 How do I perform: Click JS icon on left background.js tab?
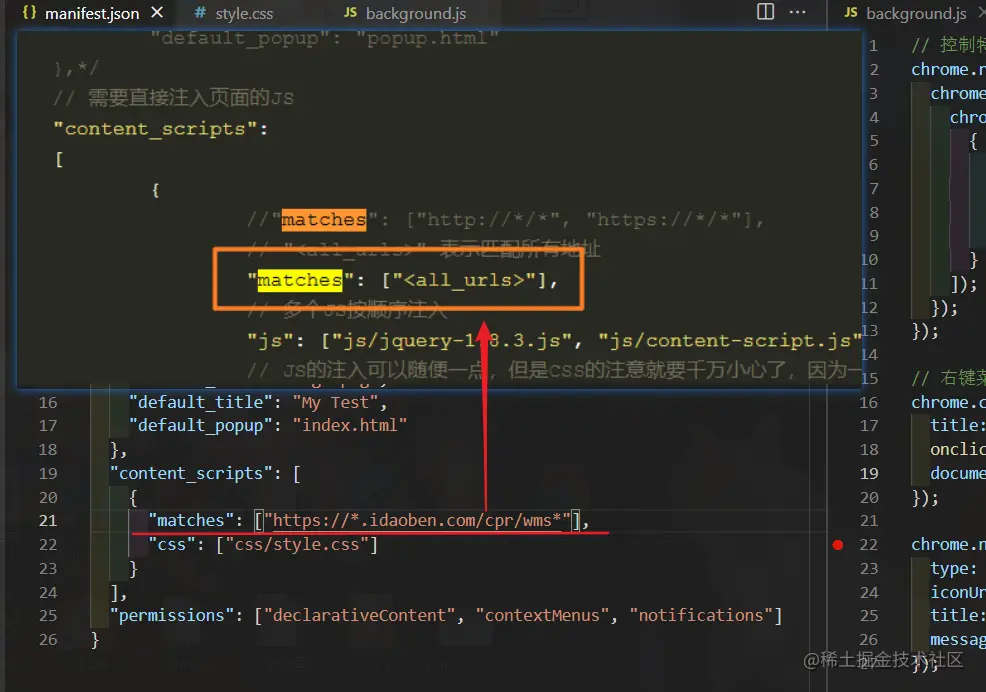click(x=350, y=13)
